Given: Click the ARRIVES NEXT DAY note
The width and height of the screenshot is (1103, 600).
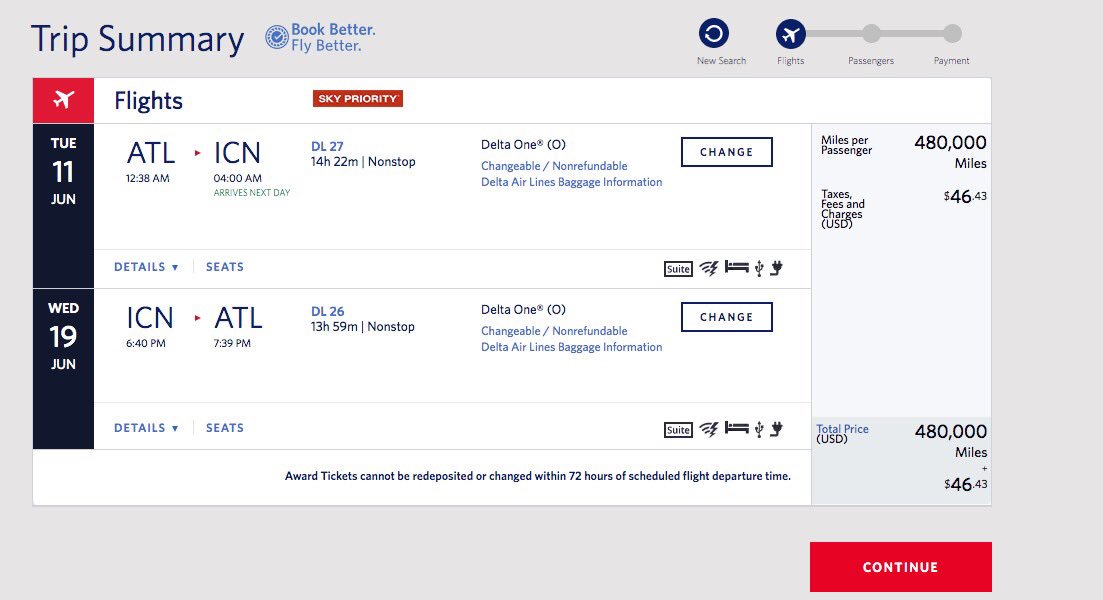Looking at the screenshot, I should point(252,193).
